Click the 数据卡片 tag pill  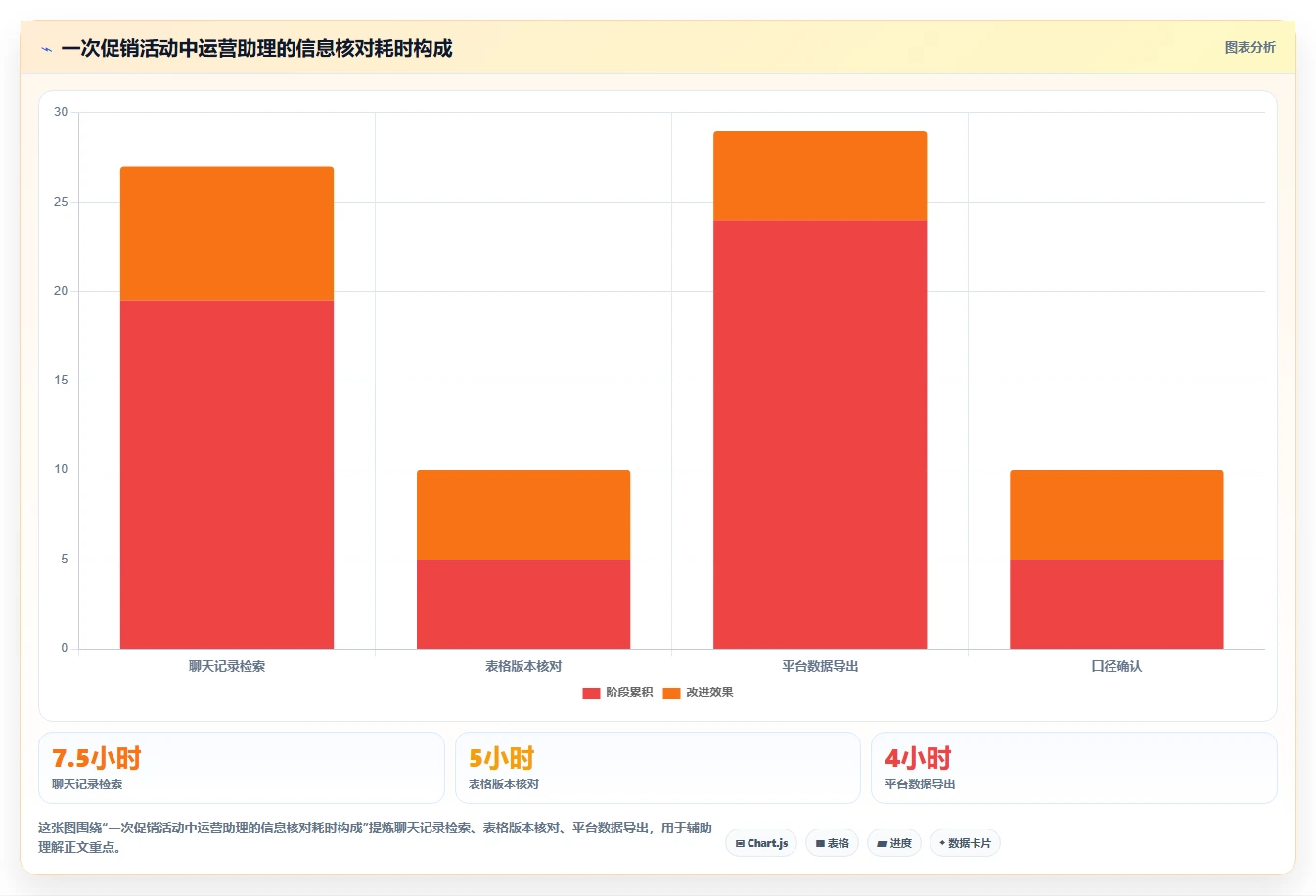click(x=965, y=843)
